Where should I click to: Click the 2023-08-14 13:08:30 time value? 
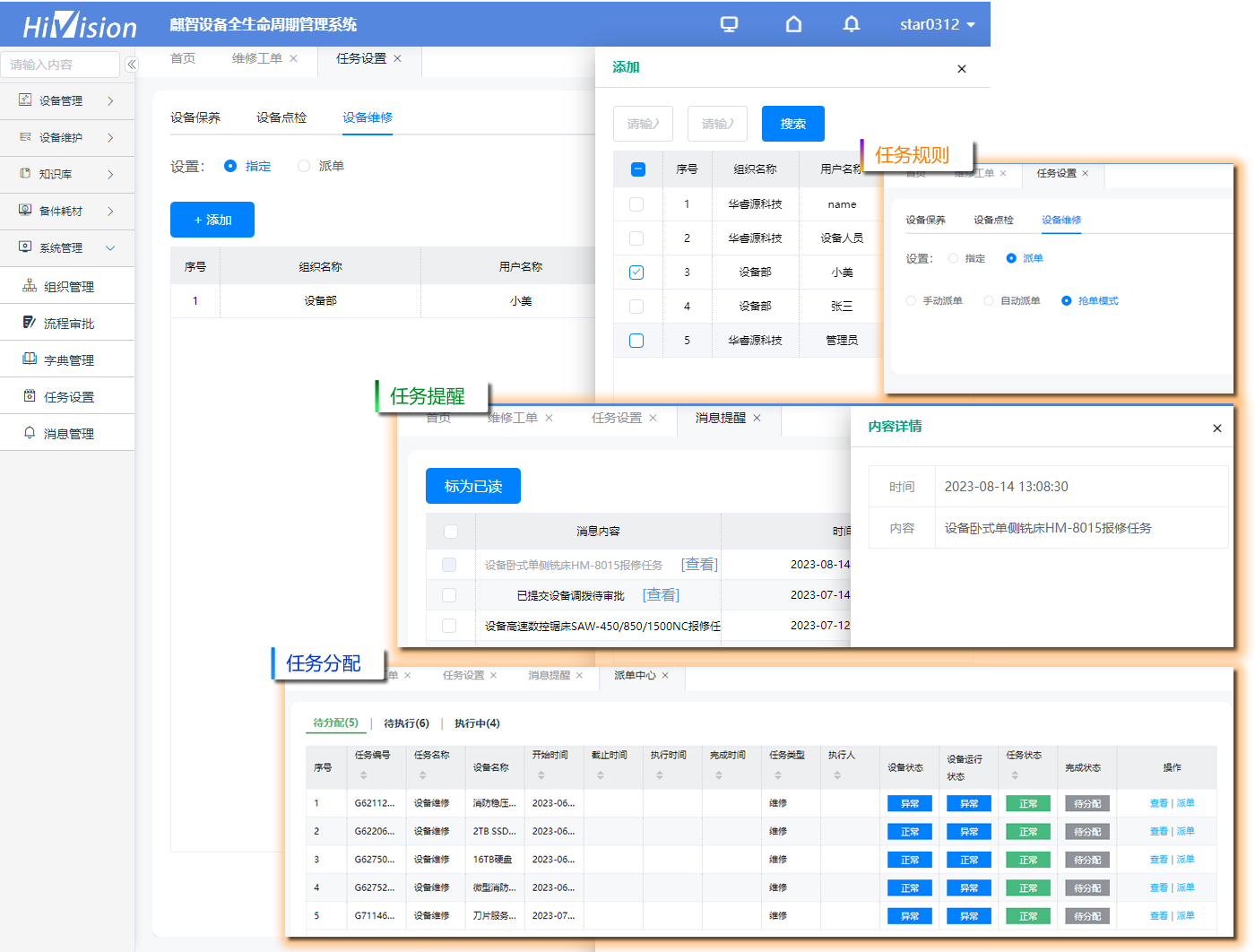[x=1007, y=487]
